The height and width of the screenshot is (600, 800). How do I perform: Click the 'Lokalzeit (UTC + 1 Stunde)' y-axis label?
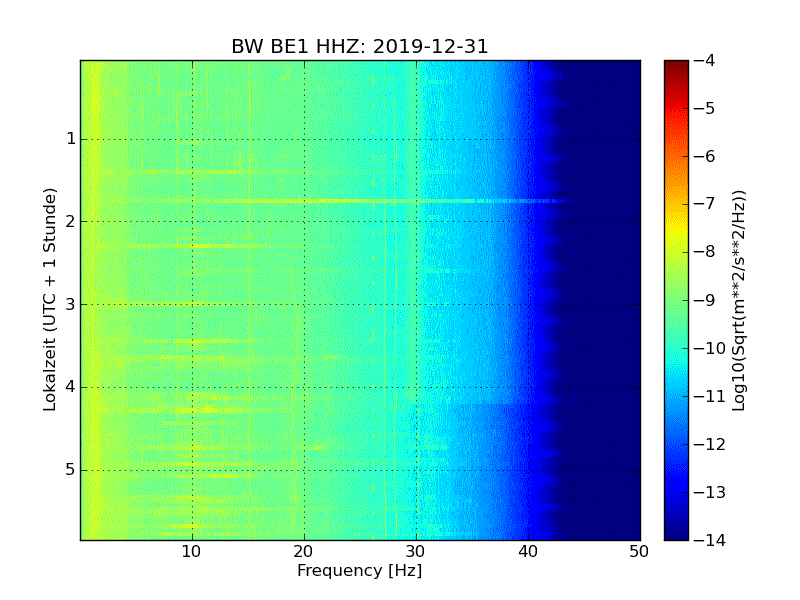pos(49,299)
